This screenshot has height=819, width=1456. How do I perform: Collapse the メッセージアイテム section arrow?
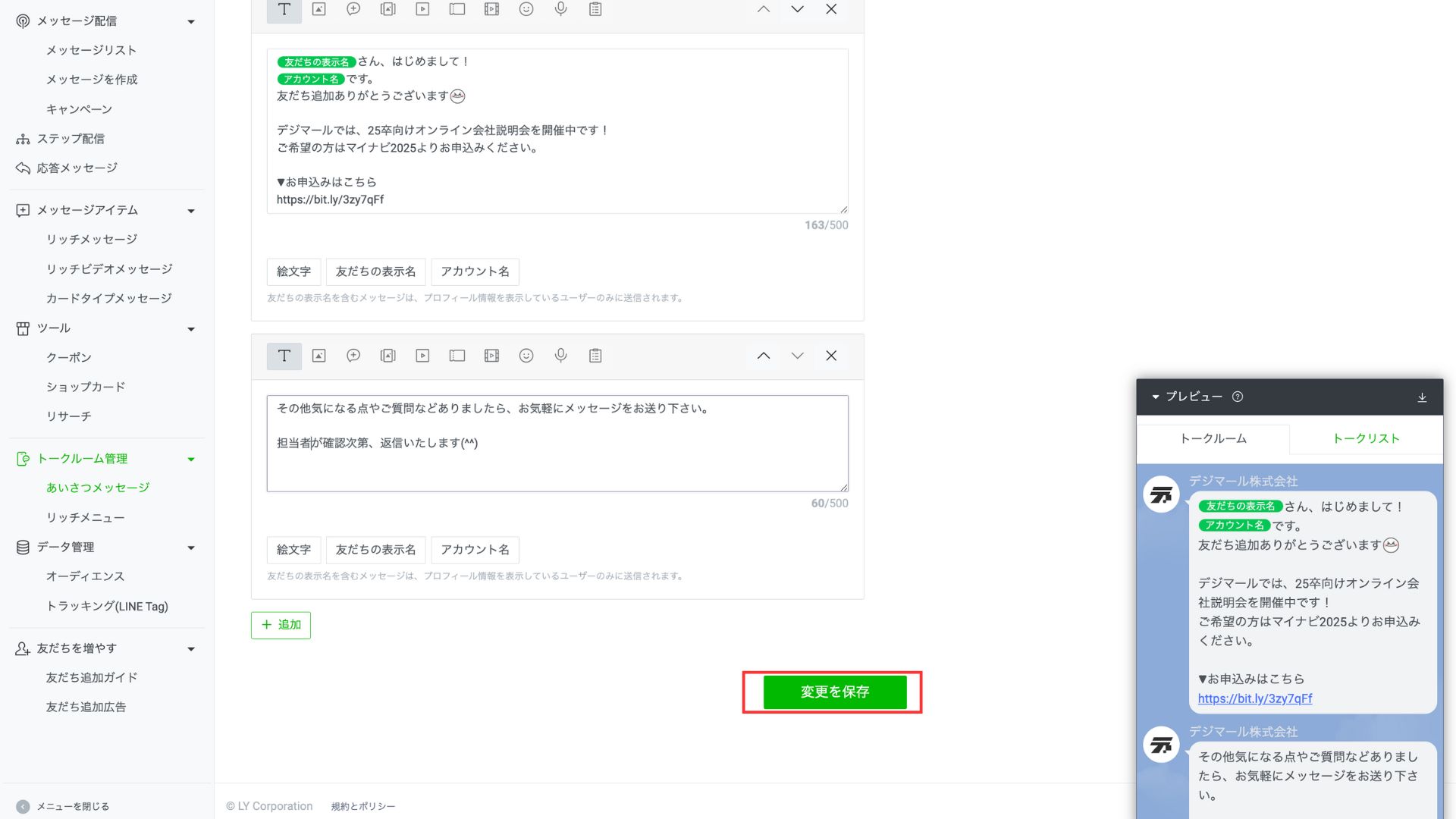pos(191,211)
